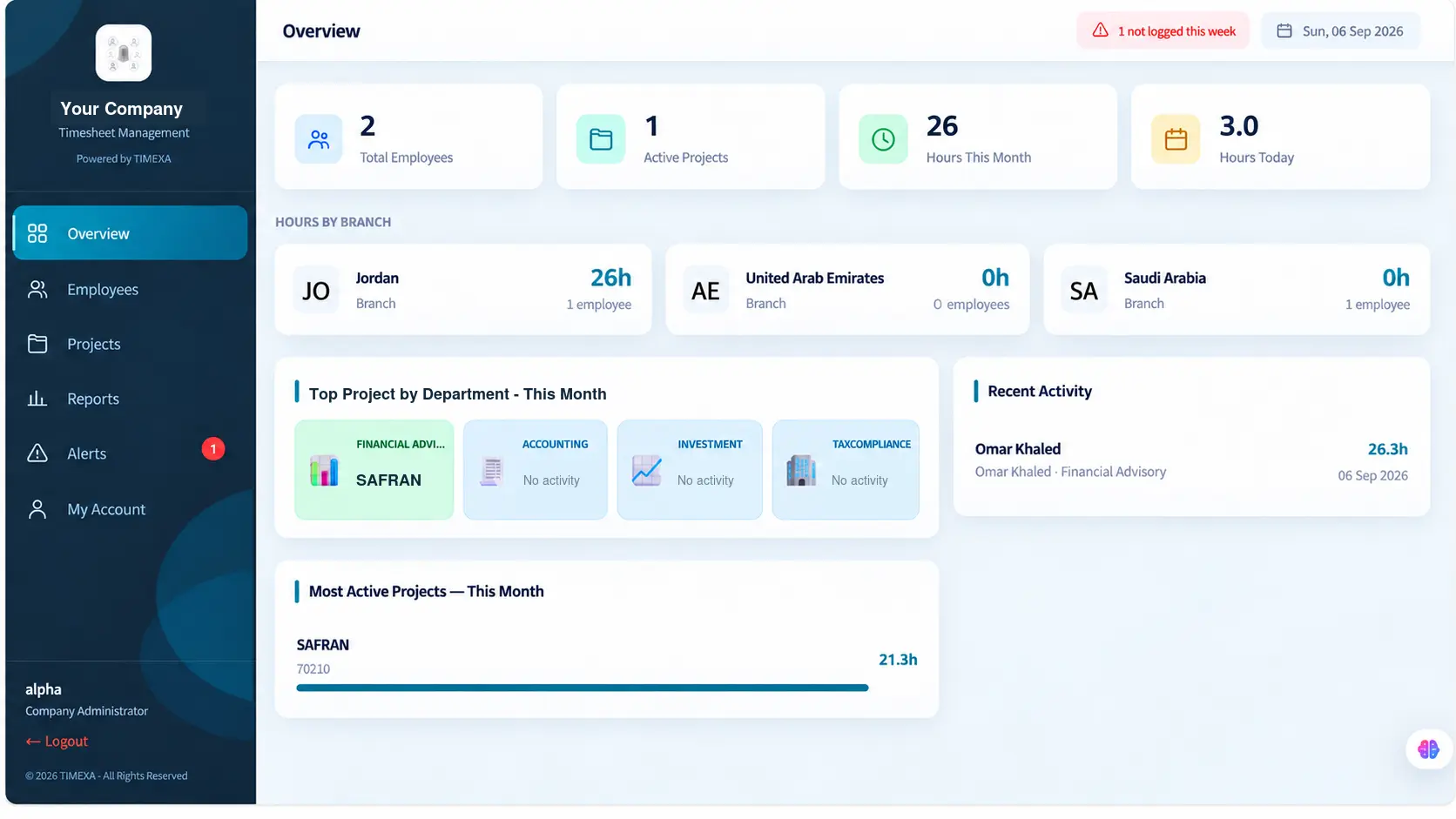The image size is (1456, 819).
Task: Click the 'Powered by TIMEXA' text
Action: [x=124, y=159]
